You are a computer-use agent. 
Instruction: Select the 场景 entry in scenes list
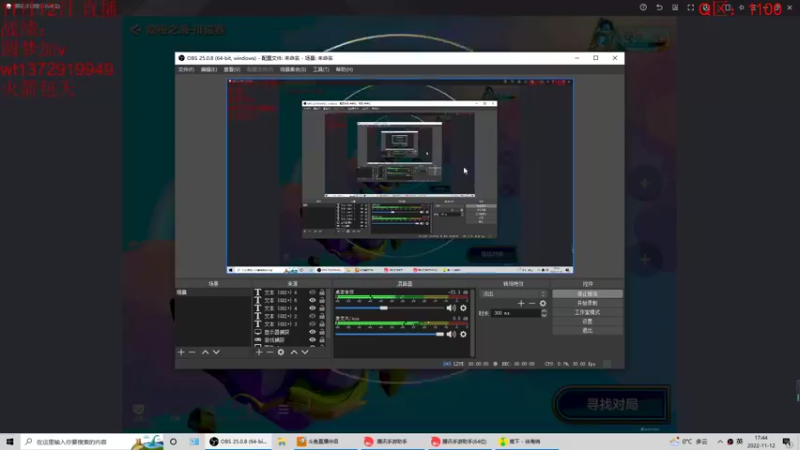[x=213, y=292]
